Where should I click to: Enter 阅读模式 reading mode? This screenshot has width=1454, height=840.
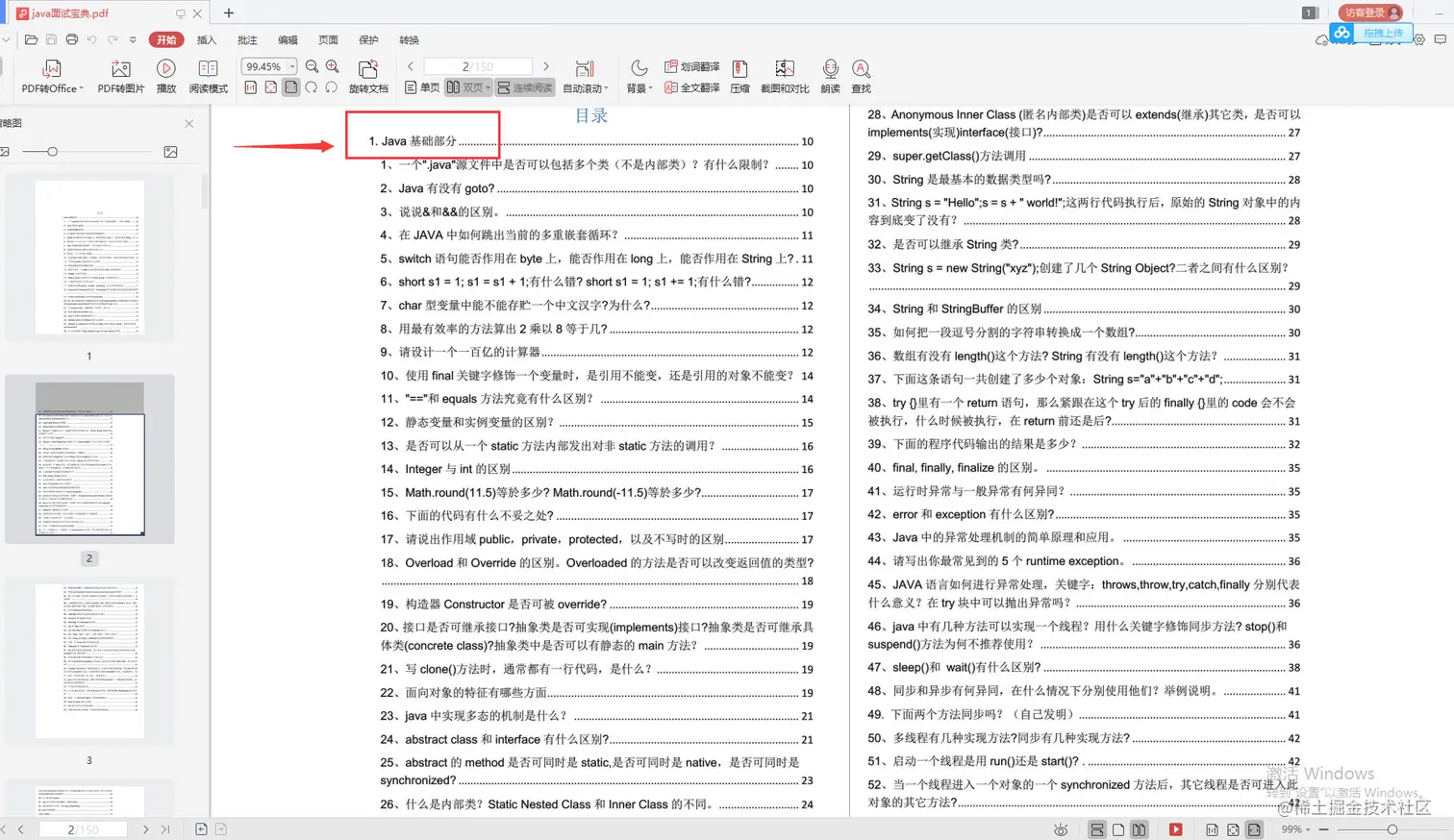point(208,77)
